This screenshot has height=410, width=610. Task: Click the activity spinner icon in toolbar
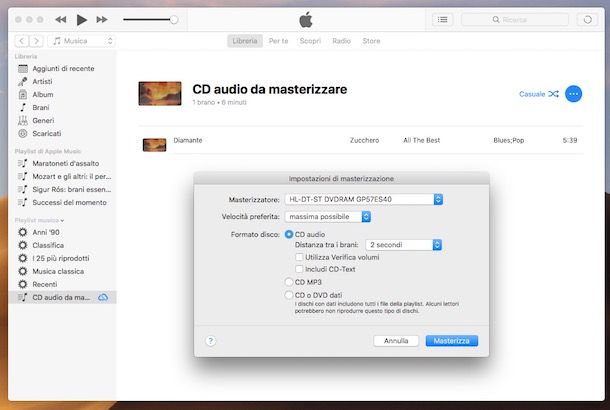click(587, 19)
